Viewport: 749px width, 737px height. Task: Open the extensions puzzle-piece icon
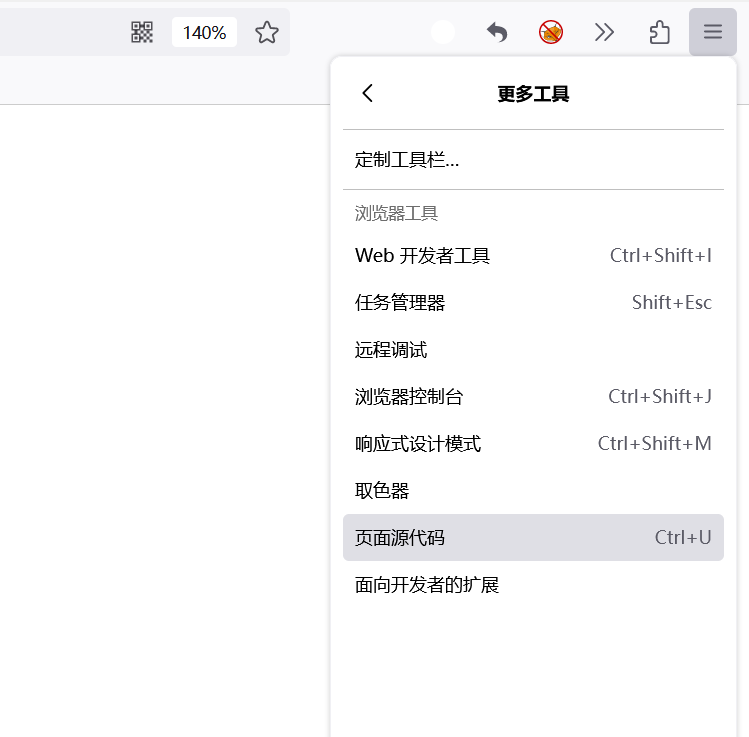pyautogui.click(x=659, y=32)
